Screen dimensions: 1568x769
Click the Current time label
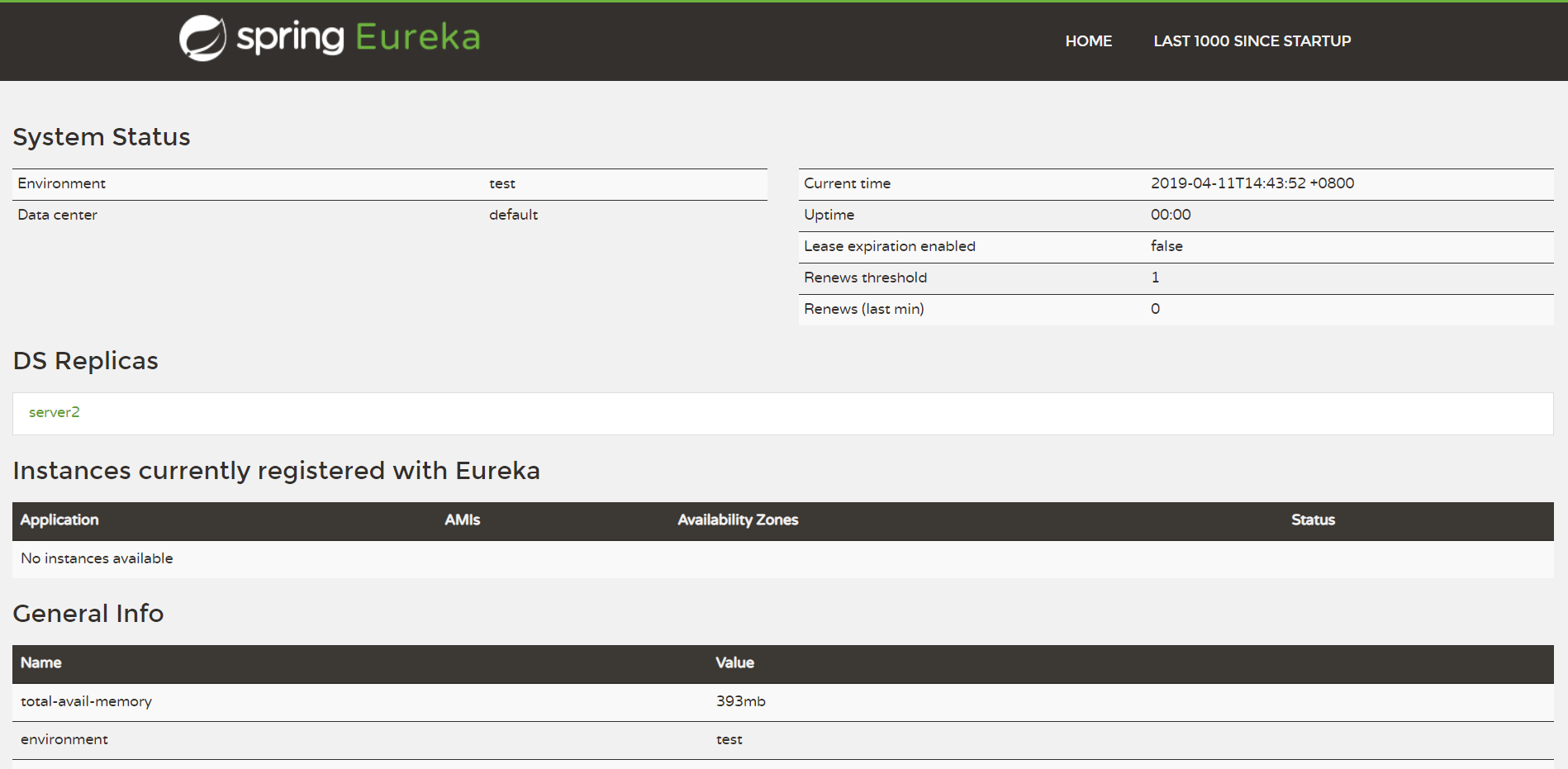(847, 183)
